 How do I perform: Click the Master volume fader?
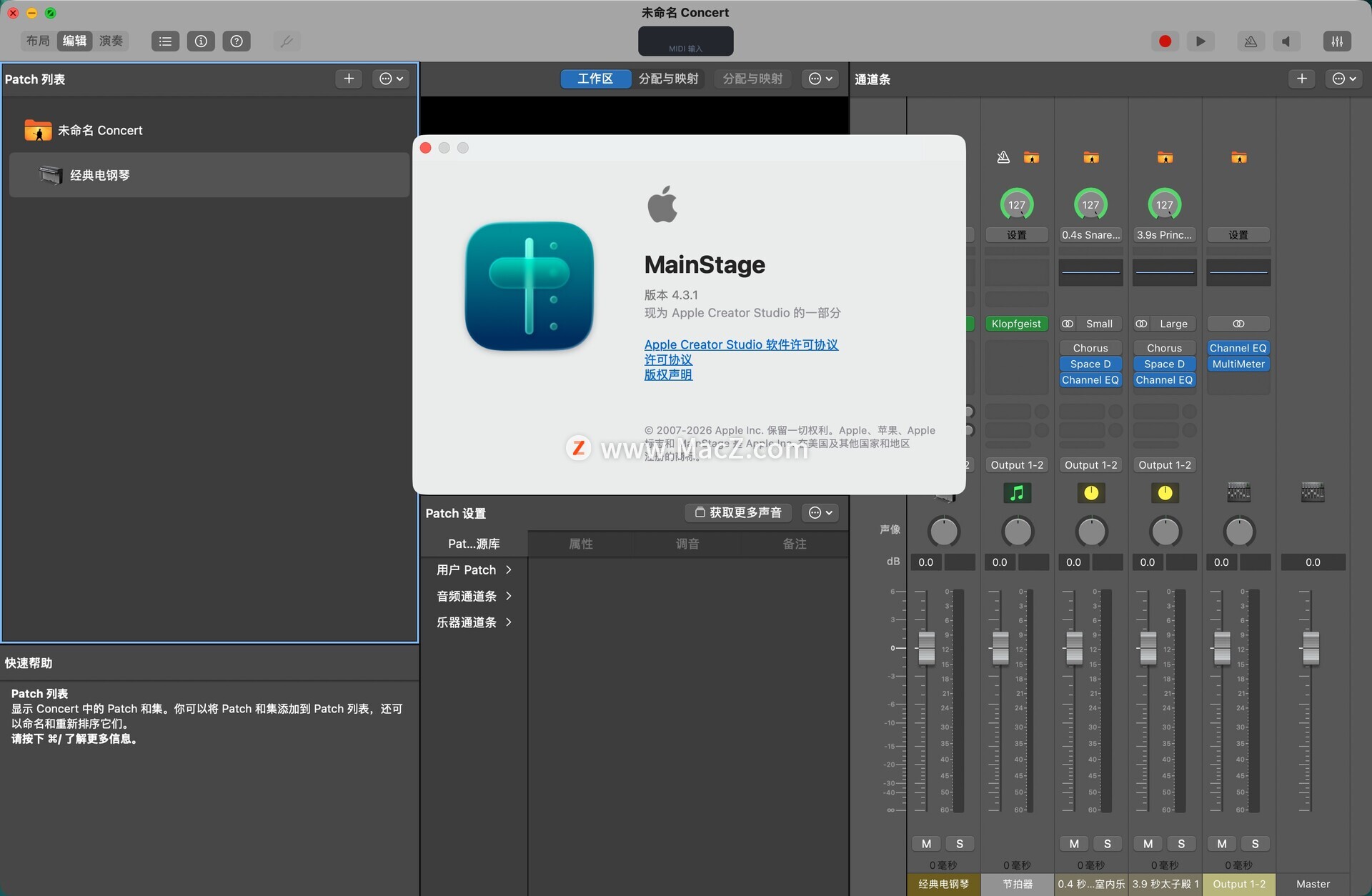[1311, 648]
